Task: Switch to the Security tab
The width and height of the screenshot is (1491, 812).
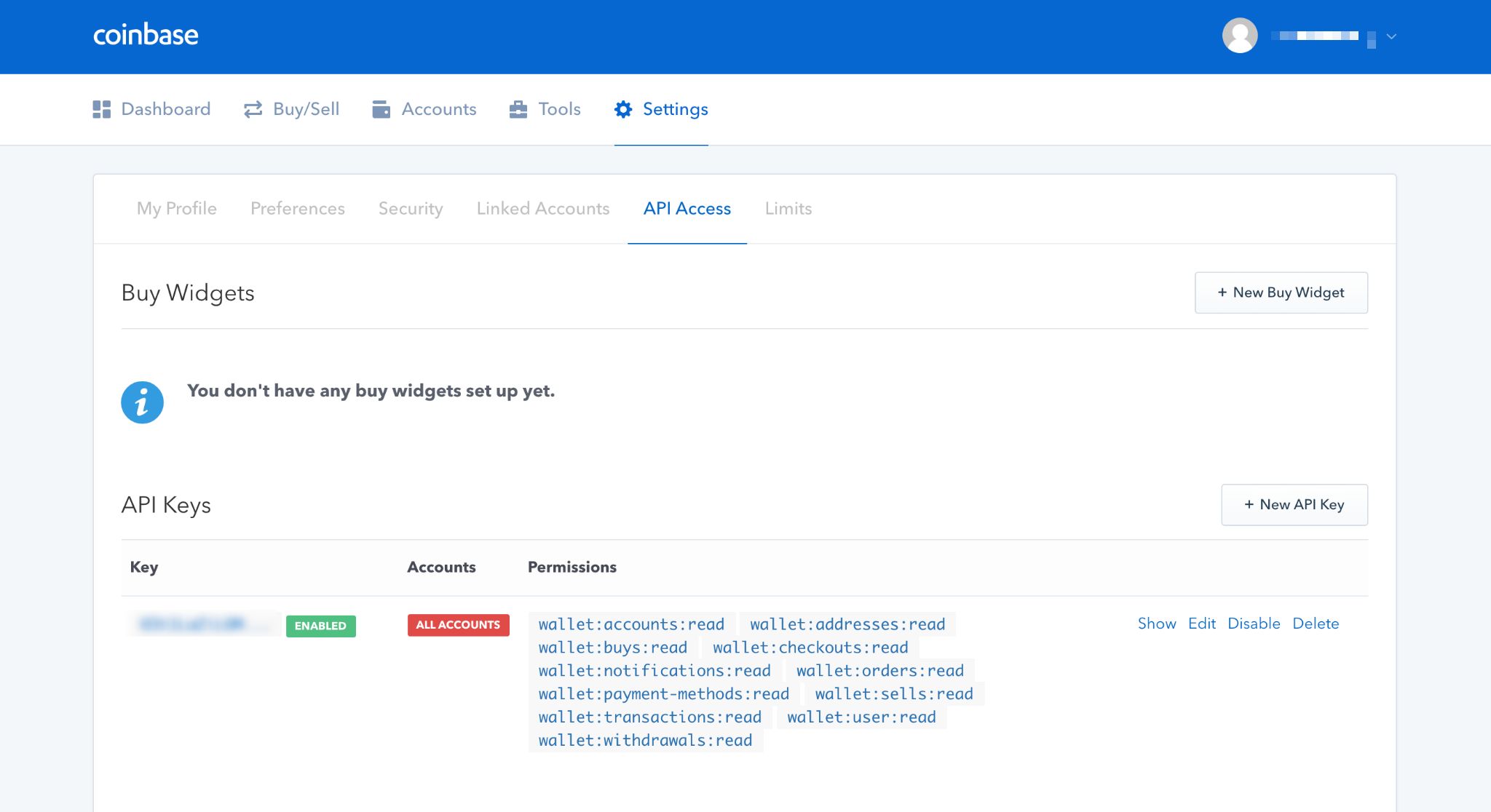Action: [x=411, y=208]
